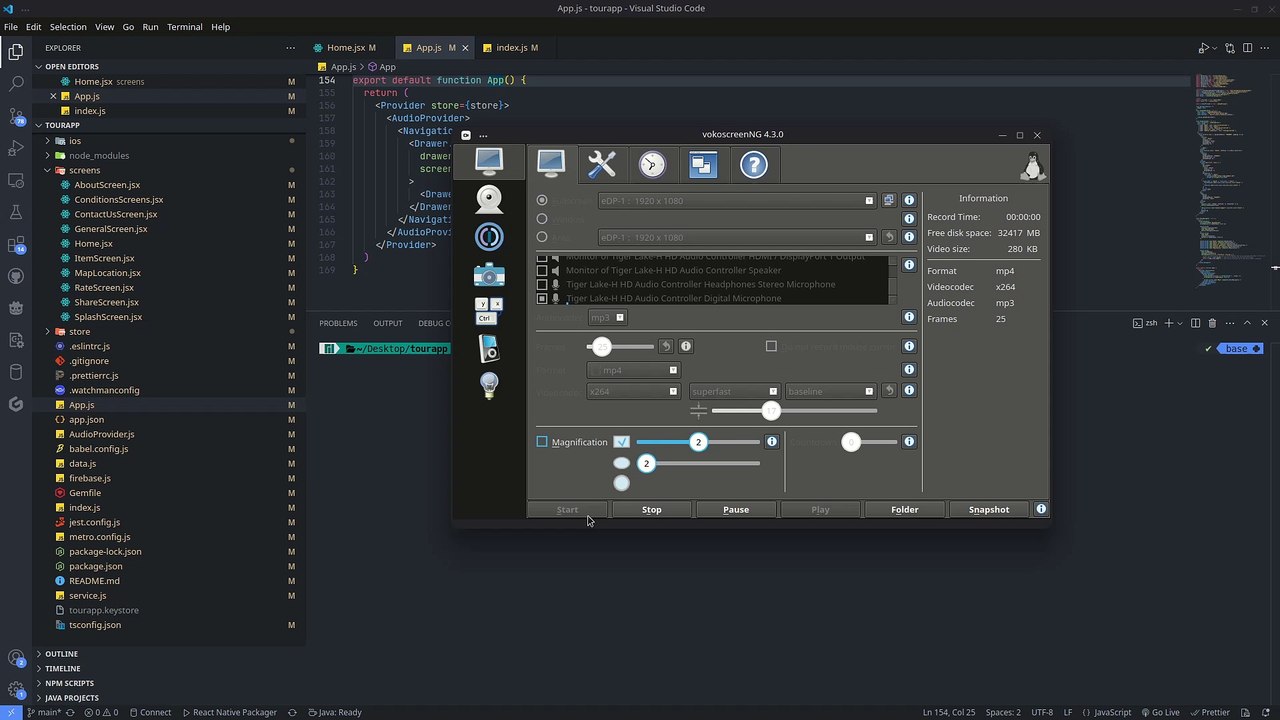The image size is (1280, 720).
Task: Enable the Magnification checkbox
Action: click(542, 442)
